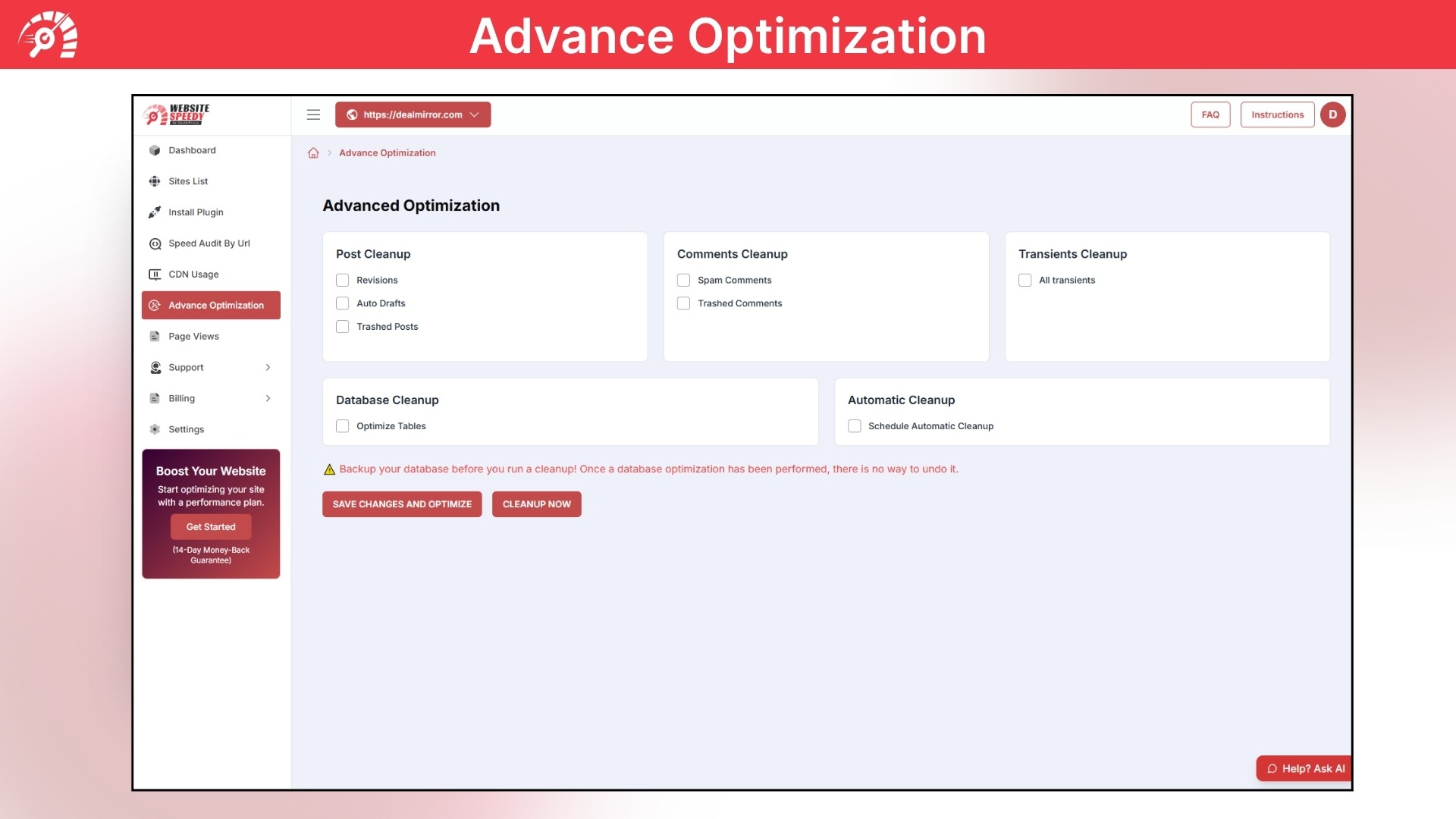Click Save Changes and Optimize button
Image resolution: width=1456 pixels, height=819 pixels.
402,504
